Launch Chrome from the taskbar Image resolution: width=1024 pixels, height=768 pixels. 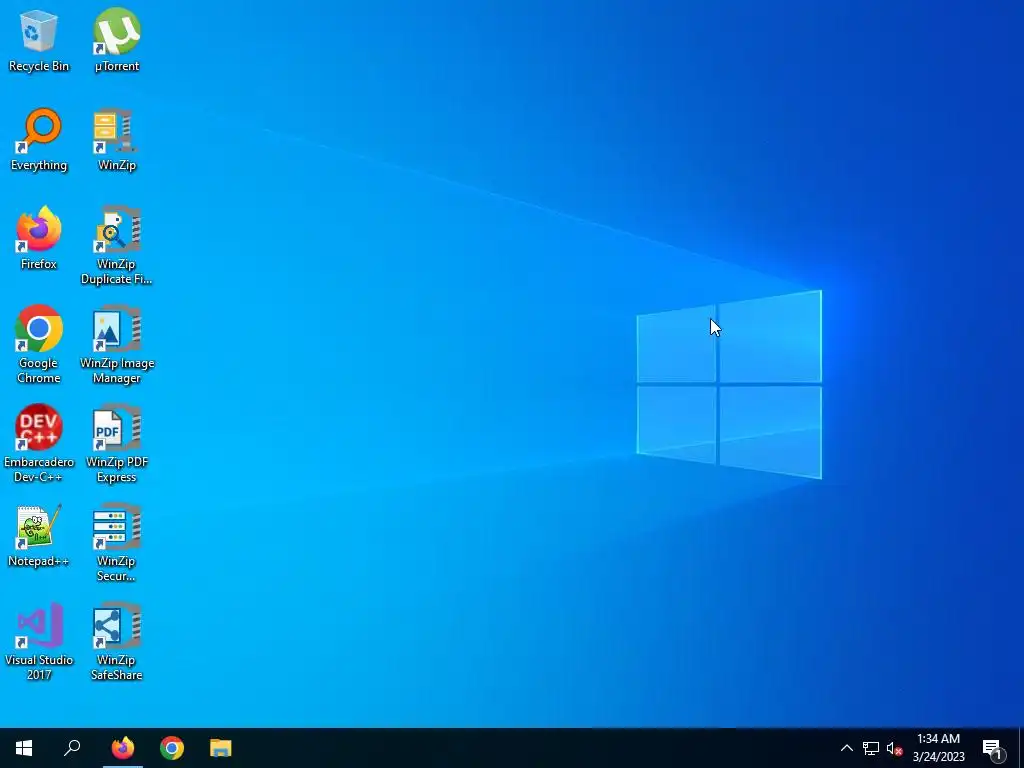tap(172, 748)
